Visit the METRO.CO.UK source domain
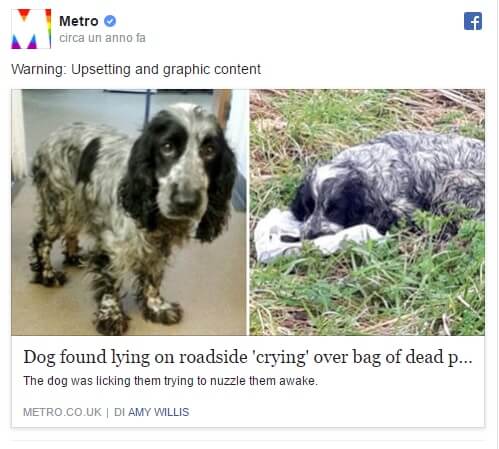The height and width of the screenshot is (449, 499). [x=62, y=412]
